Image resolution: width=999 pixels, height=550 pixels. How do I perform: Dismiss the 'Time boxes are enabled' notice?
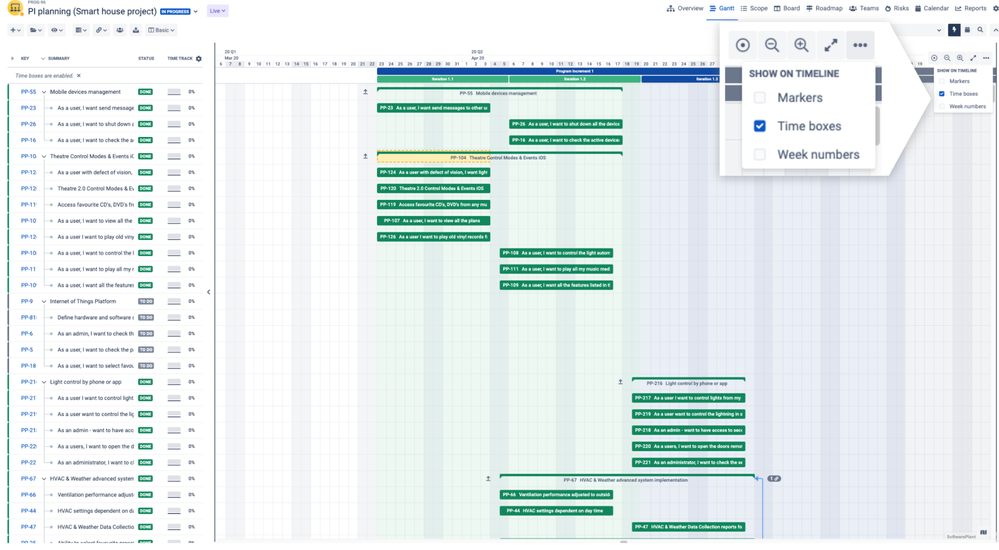click(x=79, y=76)
